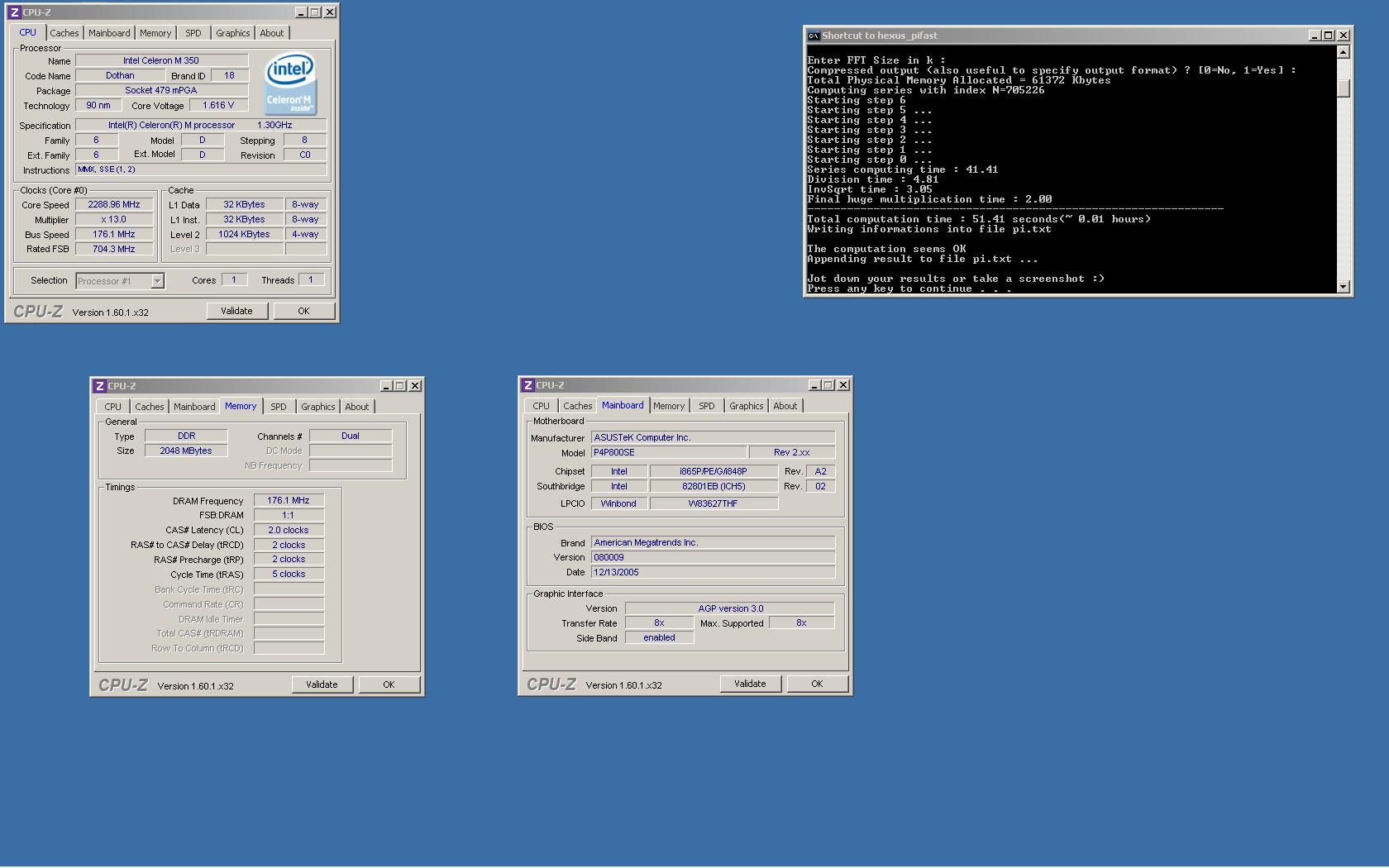
Task: Click the Manufacturer value ASUSTeK Computer Inc.
Action: (x=713, y=437)
